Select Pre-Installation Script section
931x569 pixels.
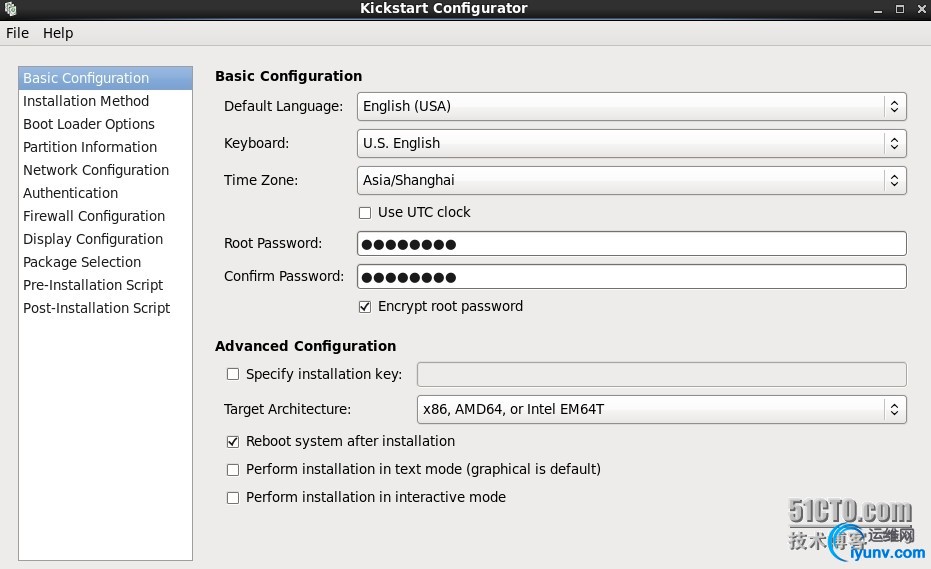pos(105,285)
